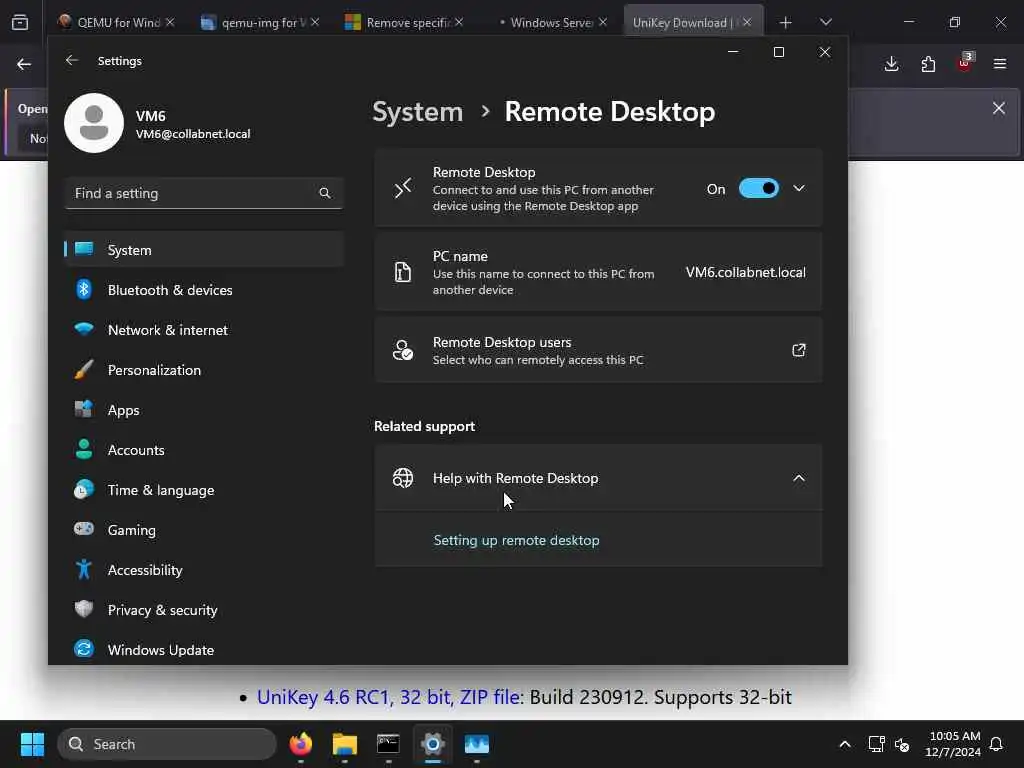Click the Settings gear taskbar icon

[x=432, y=744]
